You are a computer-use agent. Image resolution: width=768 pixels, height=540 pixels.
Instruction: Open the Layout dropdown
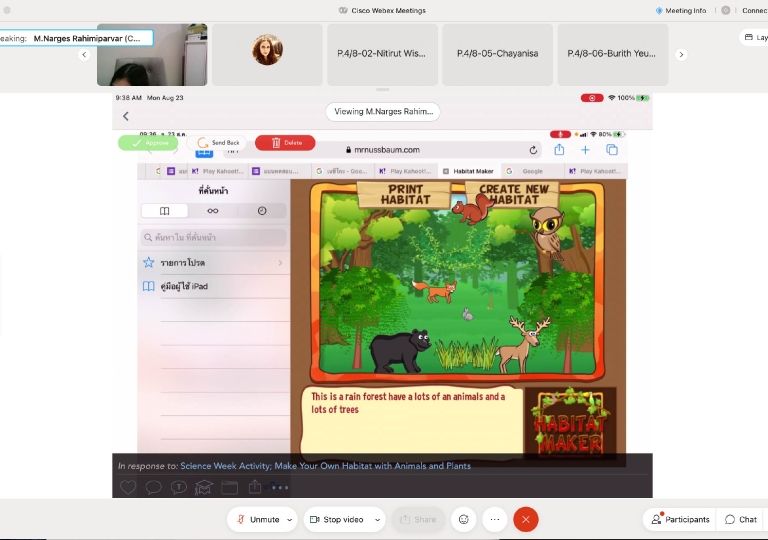pos(754,37)
